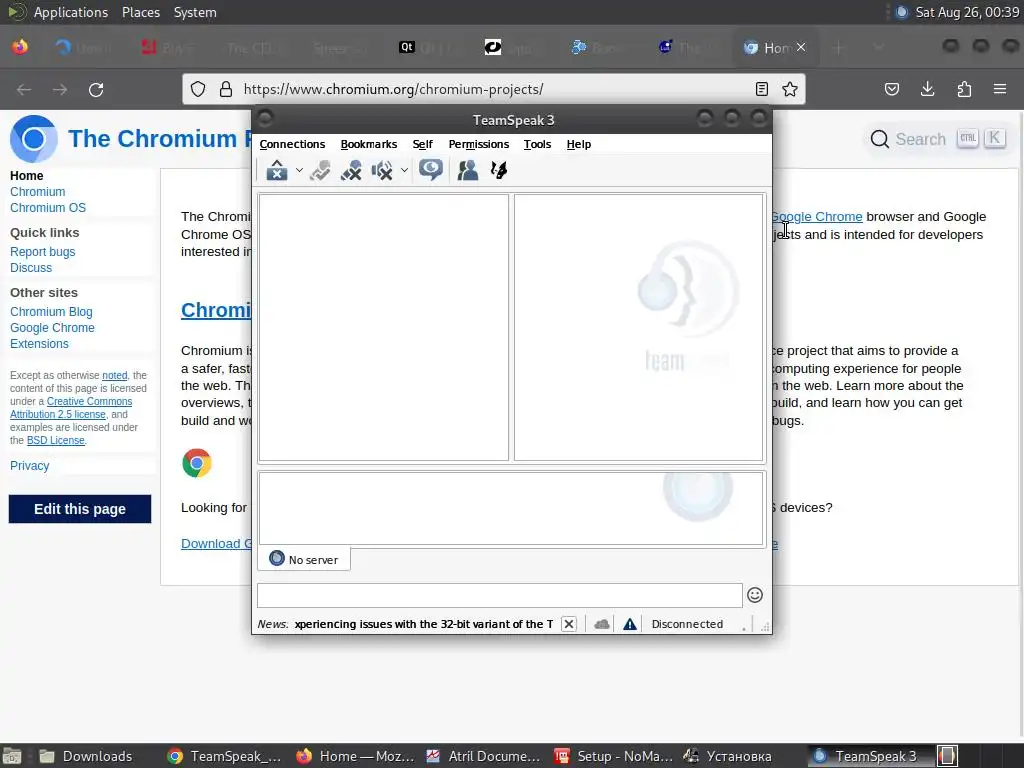1024x768 pixels.
Task: Switch to the Qt browser tab
Action: pos(428,48)
